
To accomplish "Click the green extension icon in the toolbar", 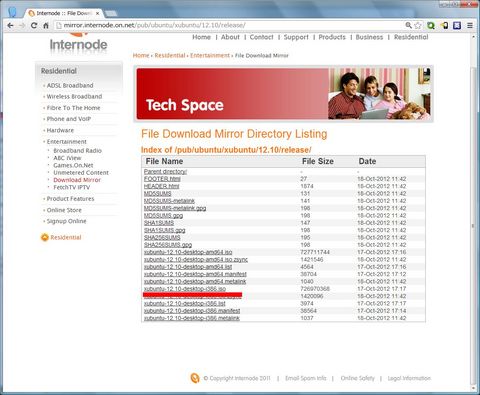I will (x=431, y=25).
